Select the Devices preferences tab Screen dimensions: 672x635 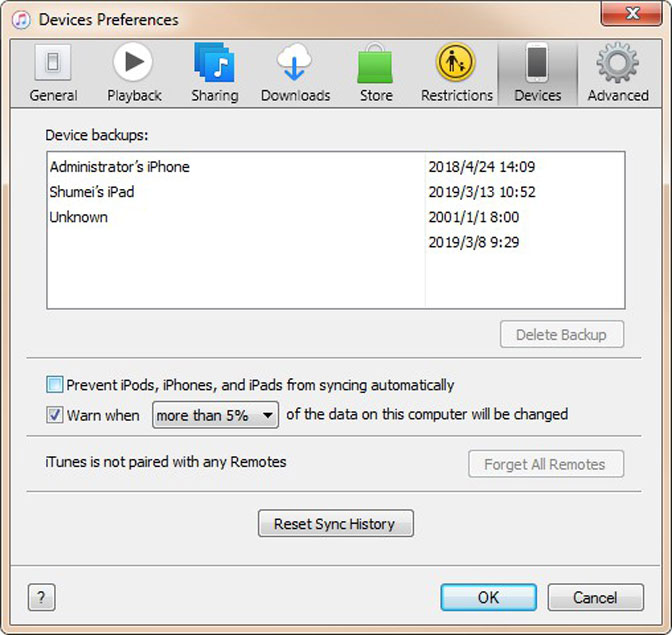(537, 73)
